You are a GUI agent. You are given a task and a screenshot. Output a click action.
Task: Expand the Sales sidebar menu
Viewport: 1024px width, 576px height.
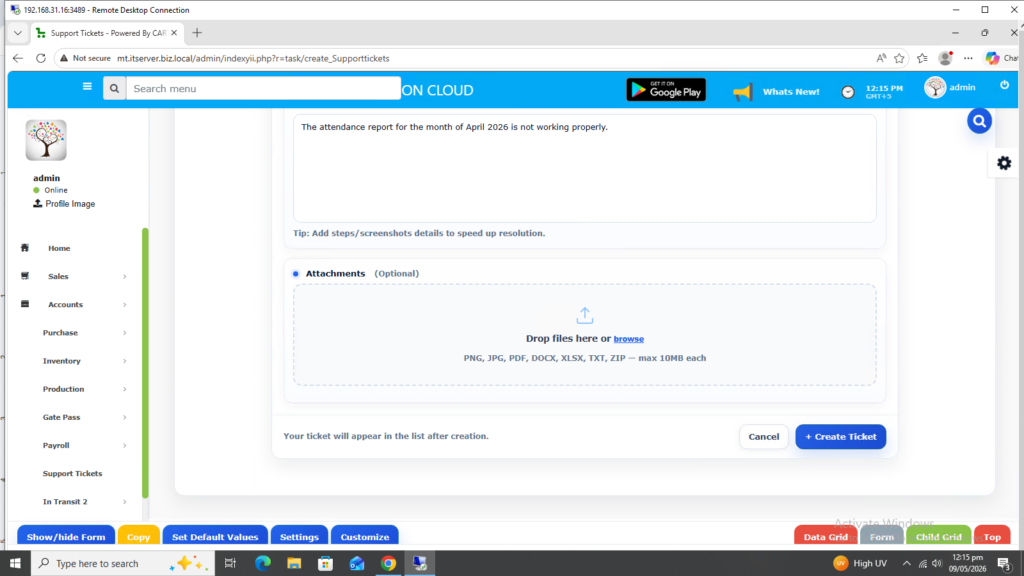[x=73, y=276]
